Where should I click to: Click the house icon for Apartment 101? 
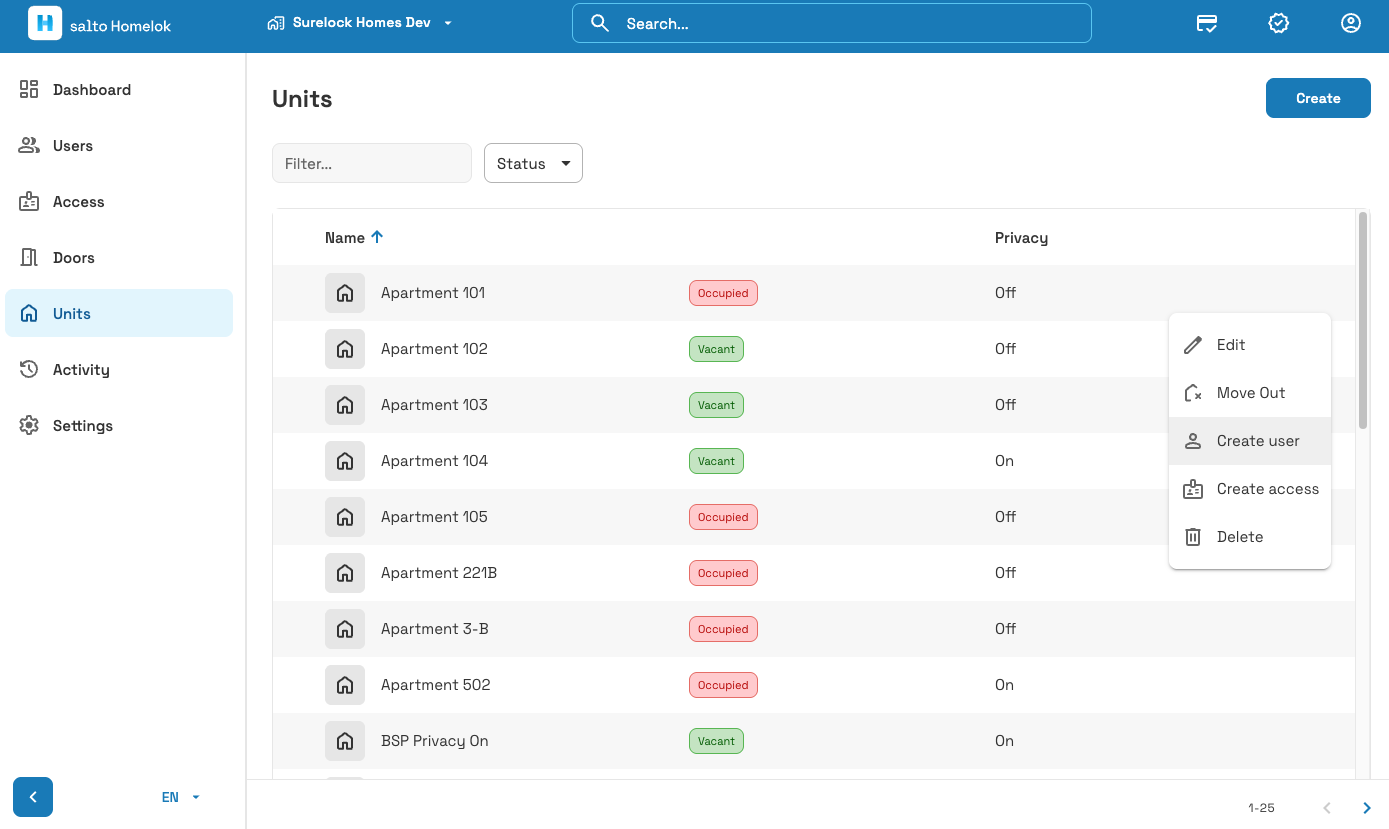345,293
